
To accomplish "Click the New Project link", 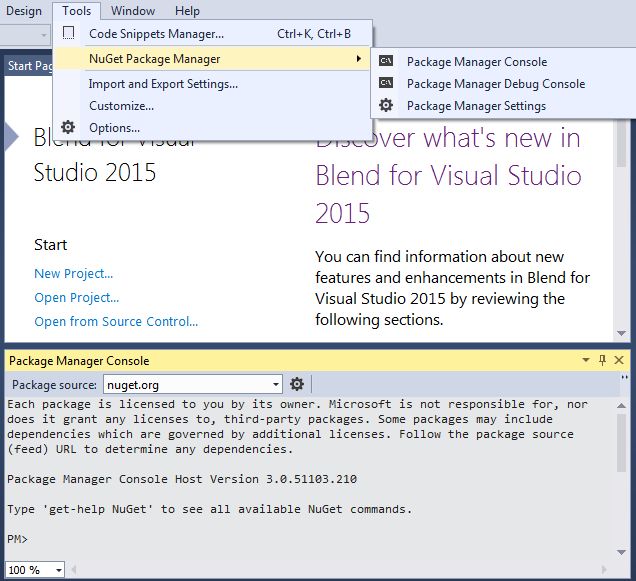I will tap(73, 273).
